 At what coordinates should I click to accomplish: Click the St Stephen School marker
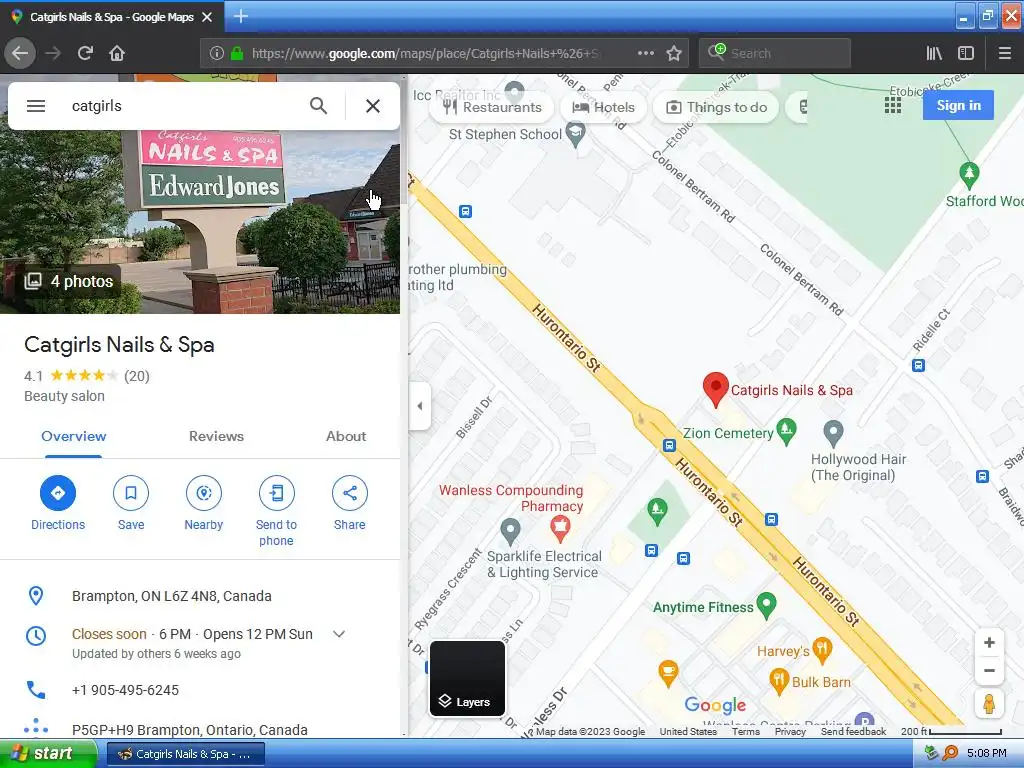(575, 135)
